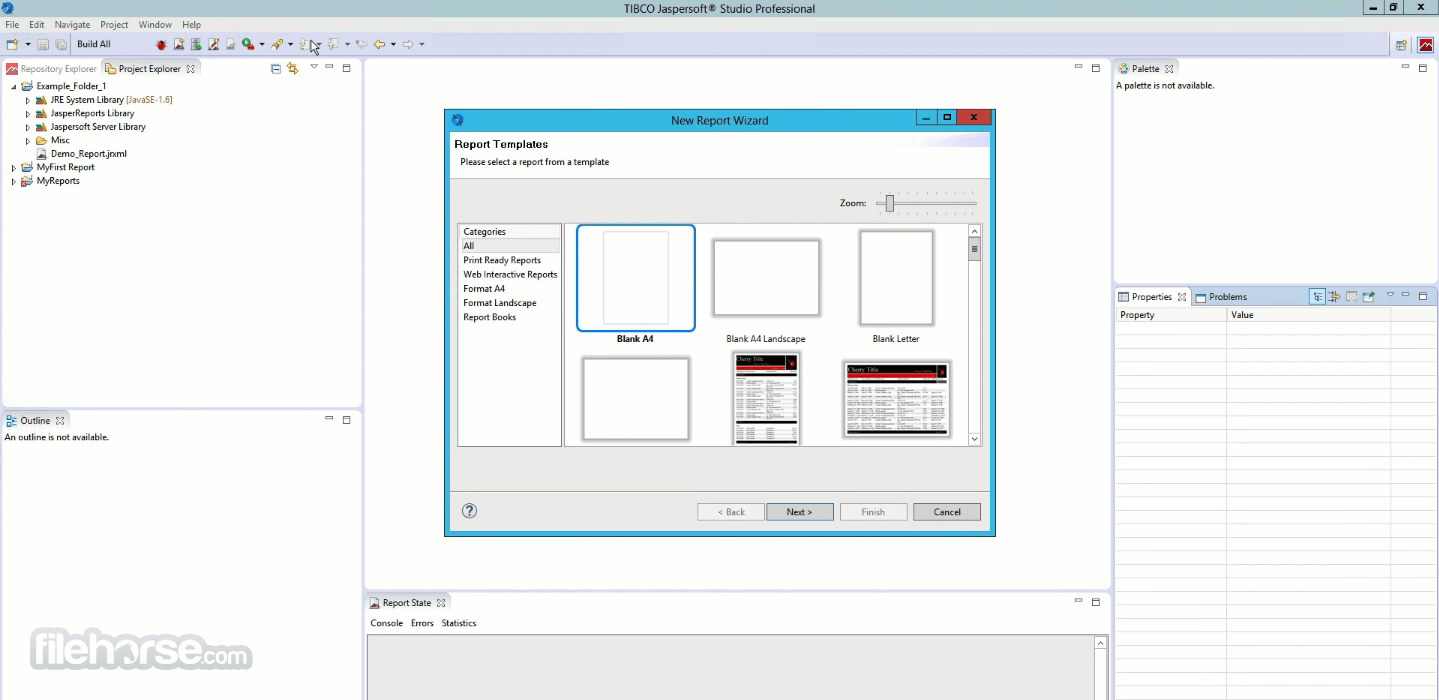Click the Next button in wizard
This screenshot has height=700, width=1439.
pos(799,512)
